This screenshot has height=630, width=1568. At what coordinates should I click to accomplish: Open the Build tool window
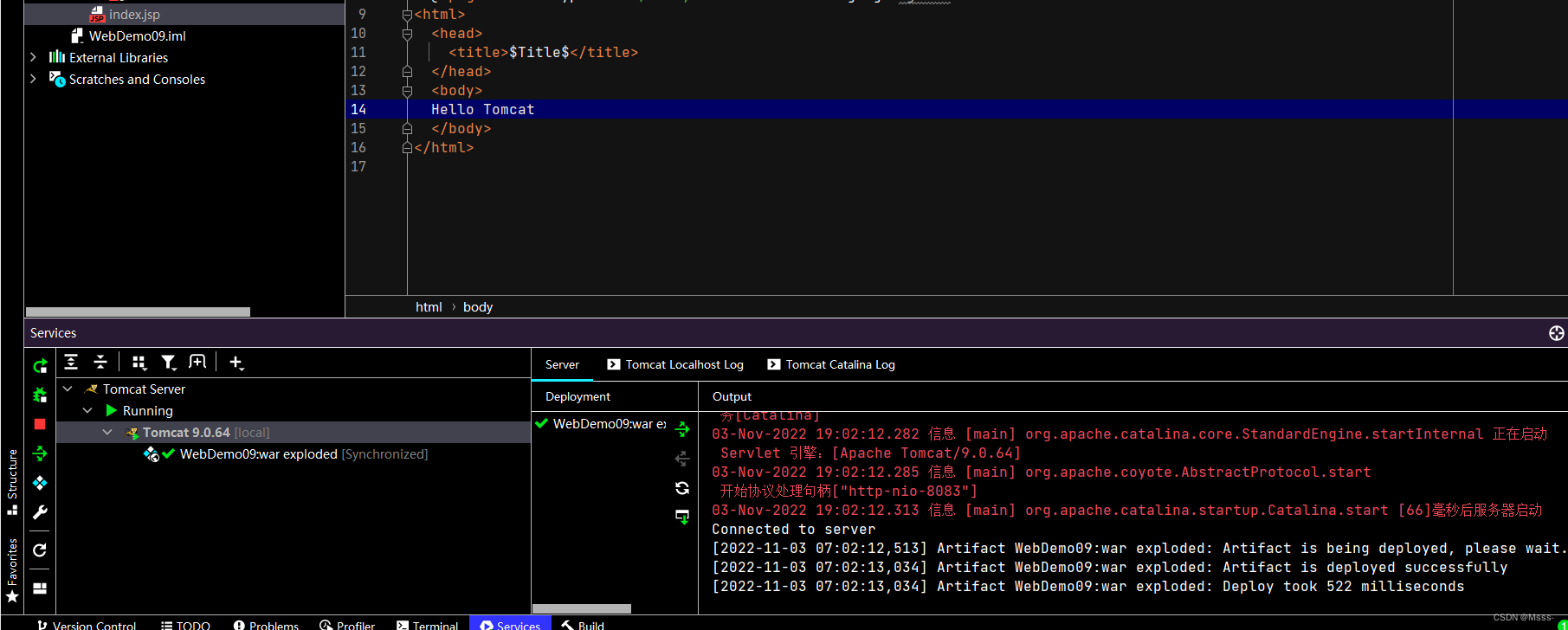(x=583, y=624)
